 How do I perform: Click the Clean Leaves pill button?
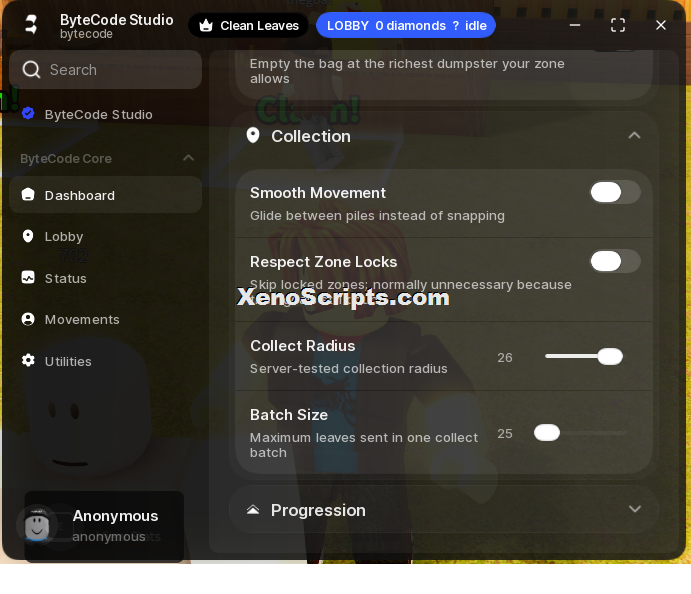pyautogui.click(x=249, y=26)
